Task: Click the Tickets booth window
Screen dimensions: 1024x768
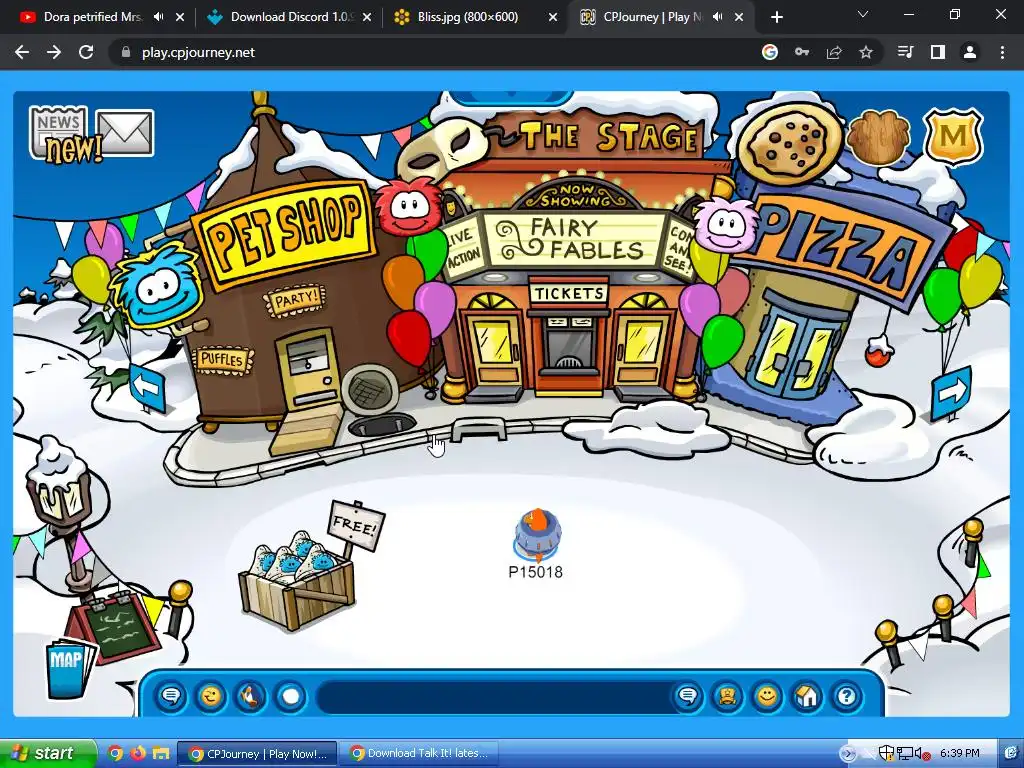Action: [x=568, y=345]
